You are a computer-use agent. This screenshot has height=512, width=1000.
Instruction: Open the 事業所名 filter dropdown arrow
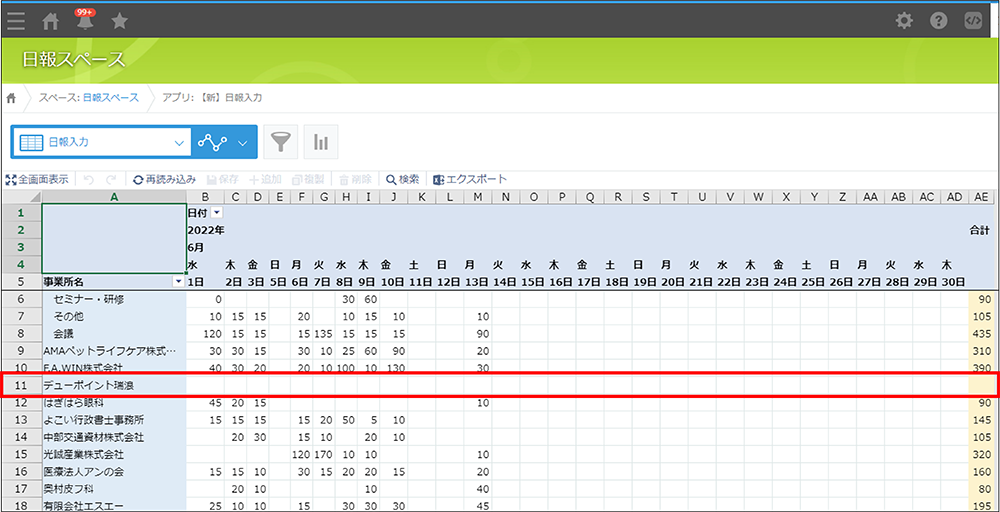[x=179, y=281]
